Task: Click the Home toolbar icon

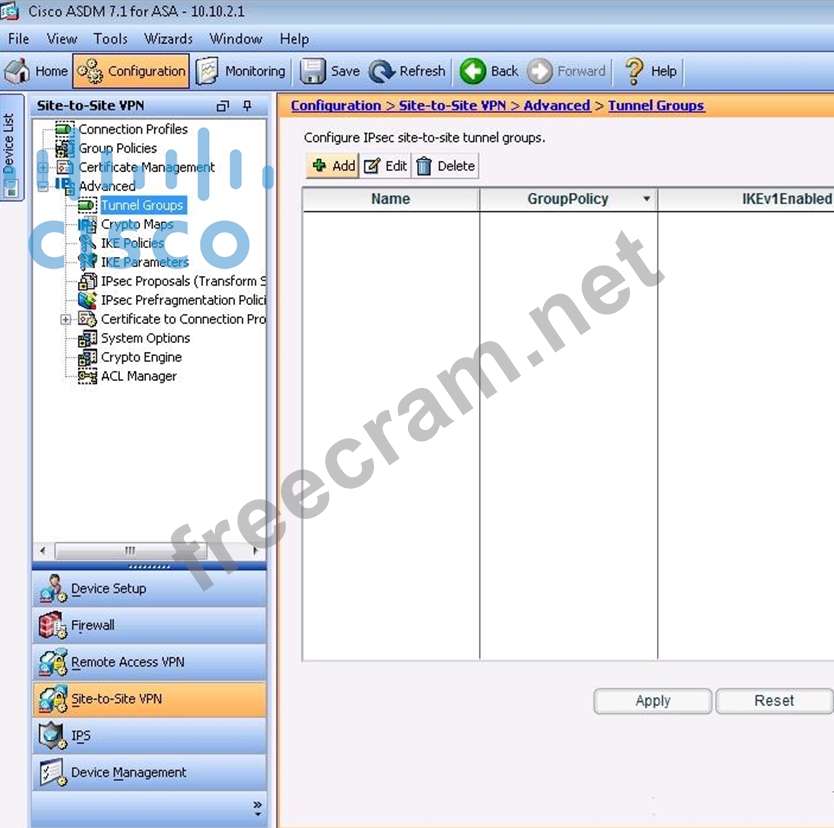Action: click(x=37, y=71)
